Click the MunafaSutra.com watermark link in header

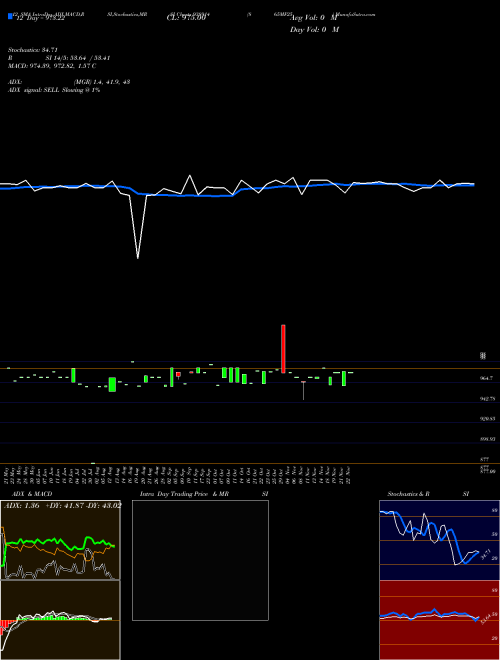354,14
